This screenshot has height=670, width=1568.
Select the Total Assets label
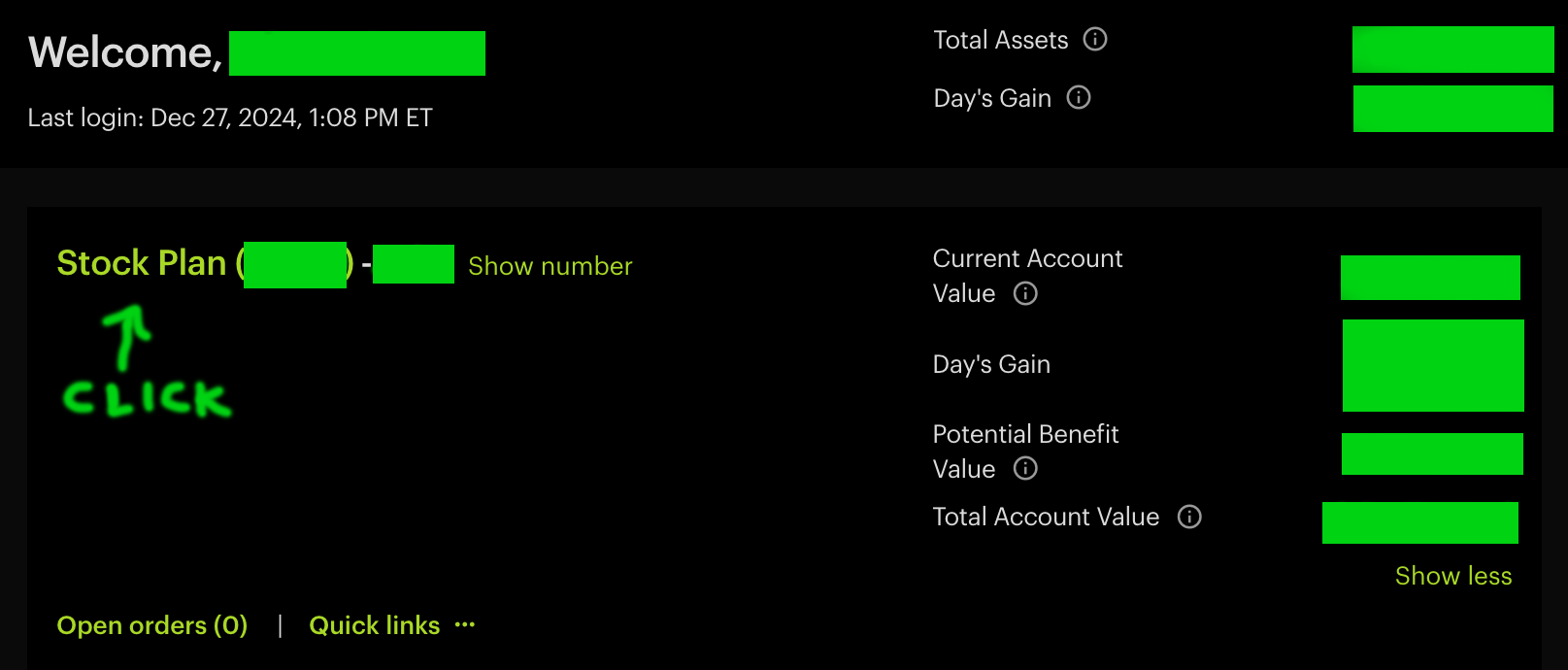coord(1000,40)
